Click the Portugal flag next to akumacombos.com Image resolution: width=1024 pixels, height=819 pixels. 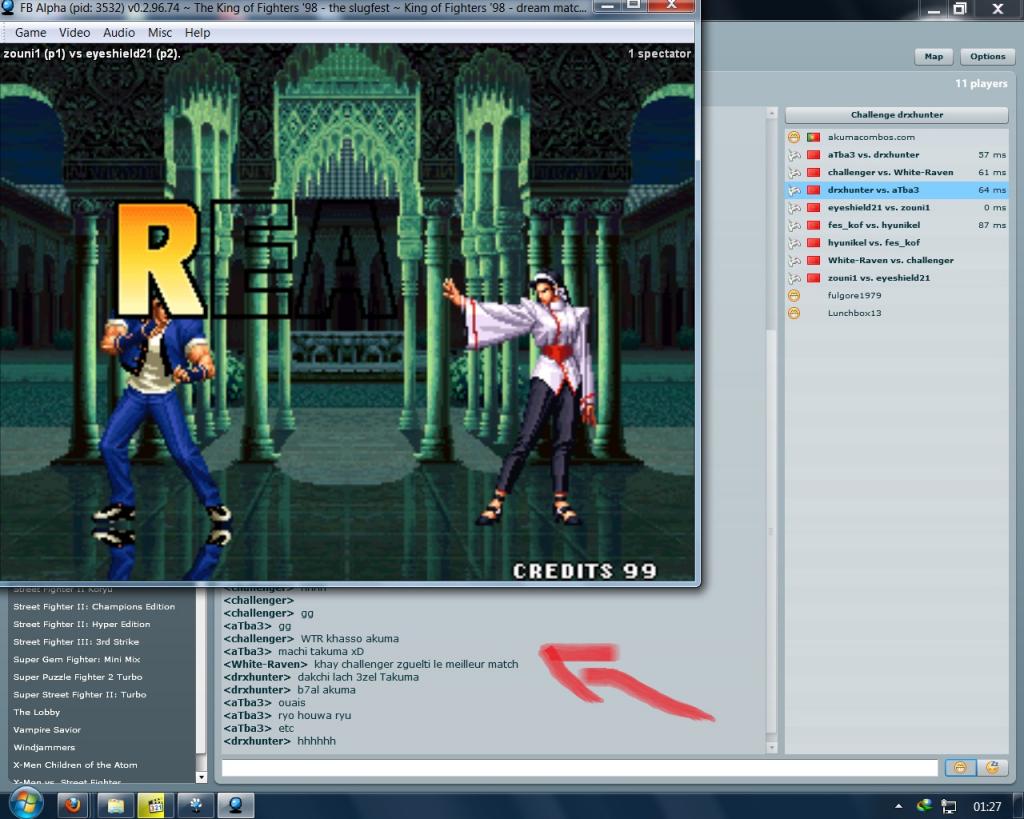pyautogui.click(x=813, y=137)
